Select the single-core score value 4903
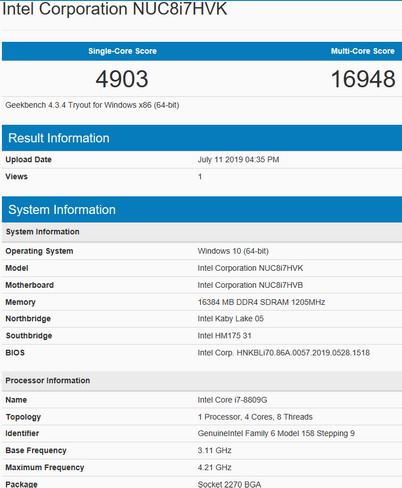The width and height of the screenshot is (402, 488). [122, 79]
